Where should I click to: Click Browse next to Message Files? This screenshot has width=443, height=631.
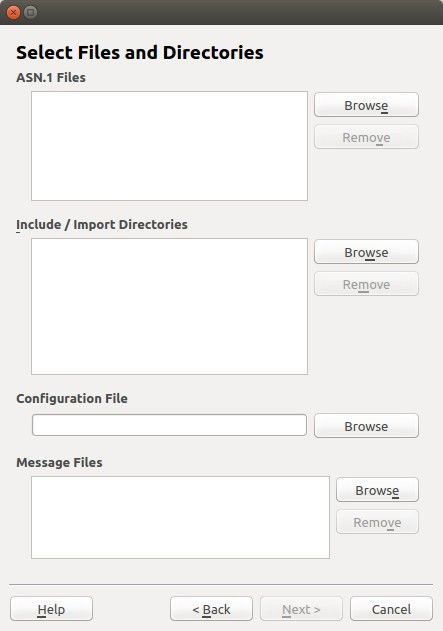tap(377, 490)
